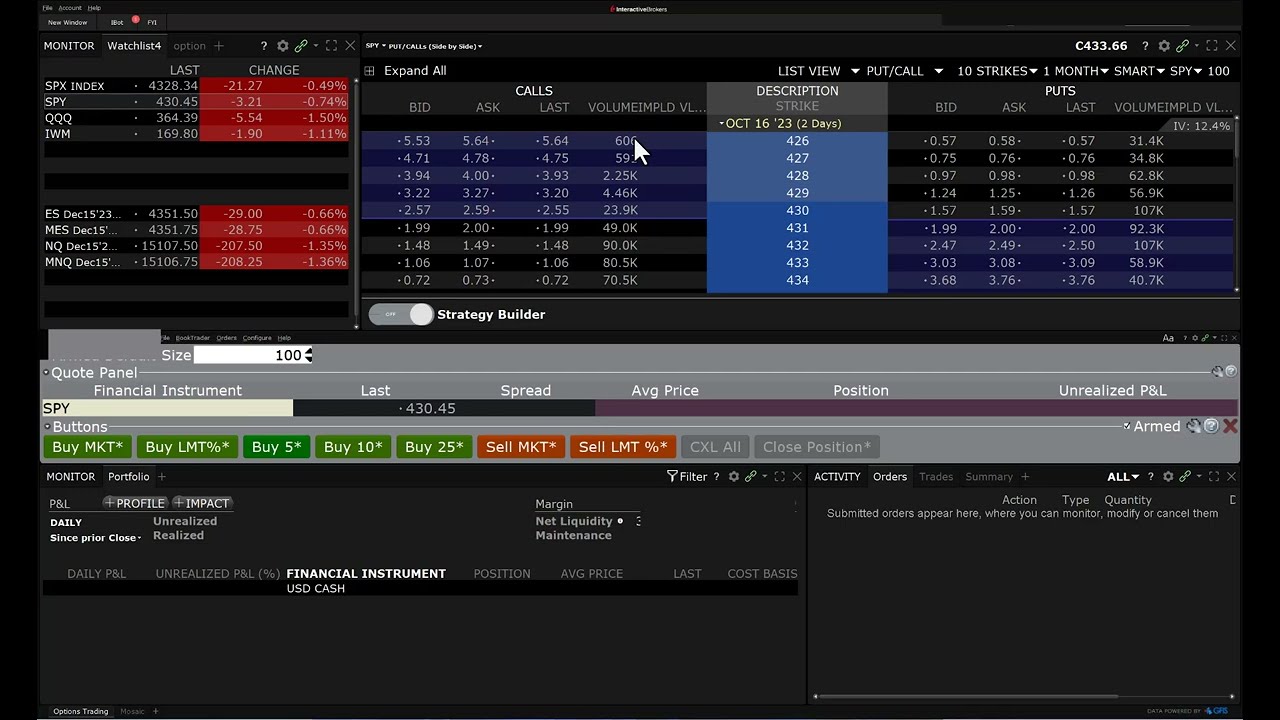Click the Expand All grid icon
Screen dimensions: 1280x720
[x=370, y=71]
